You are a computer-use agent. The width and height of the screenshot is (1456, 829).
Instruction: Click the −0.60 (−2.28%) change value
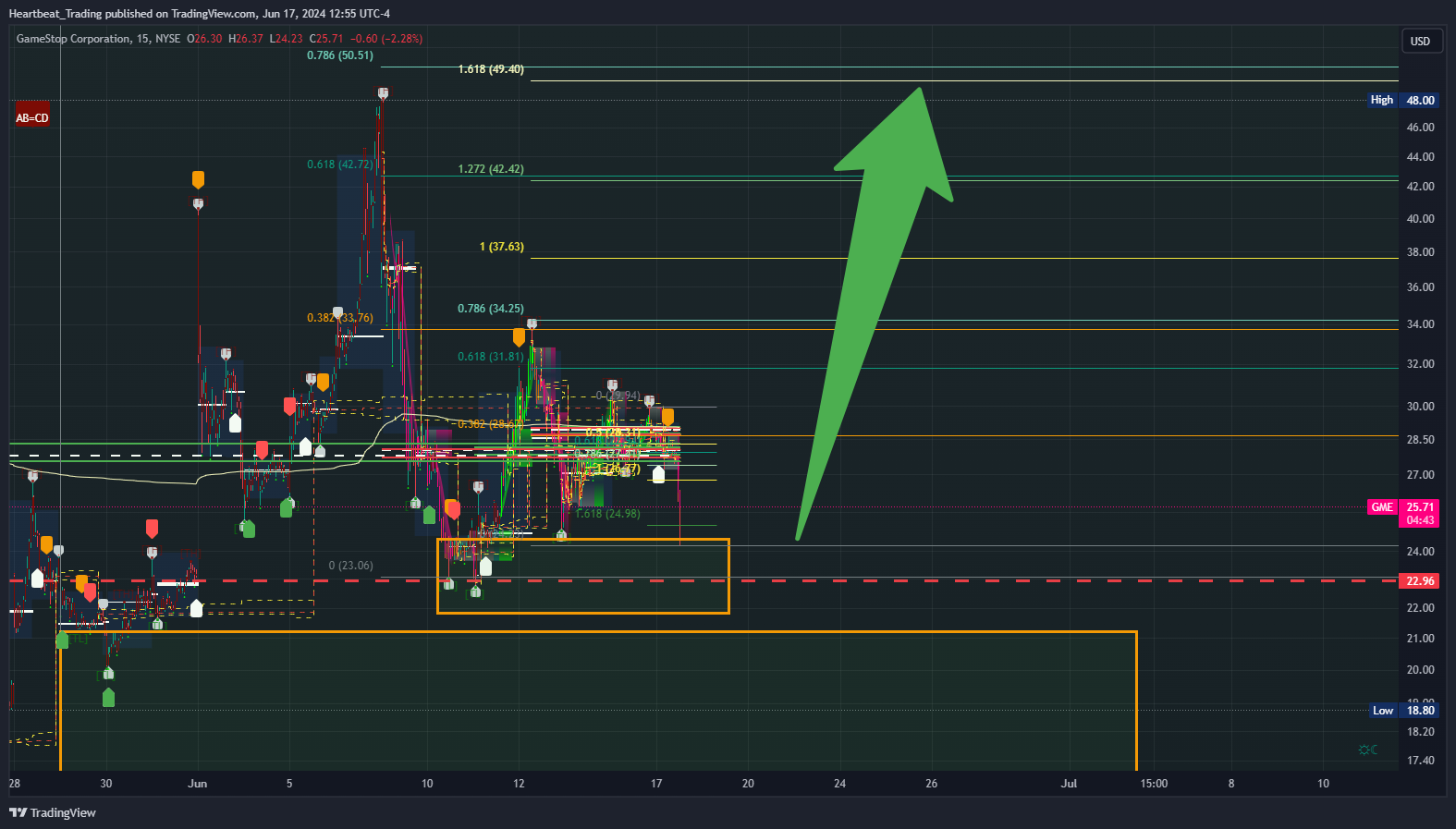tap(386, 39)
